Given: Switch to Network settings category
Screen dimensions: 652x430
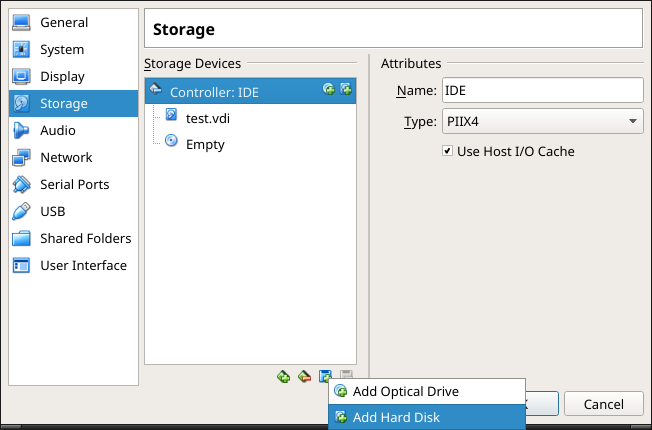Looking at the screenshot, I should click(66, 157).
